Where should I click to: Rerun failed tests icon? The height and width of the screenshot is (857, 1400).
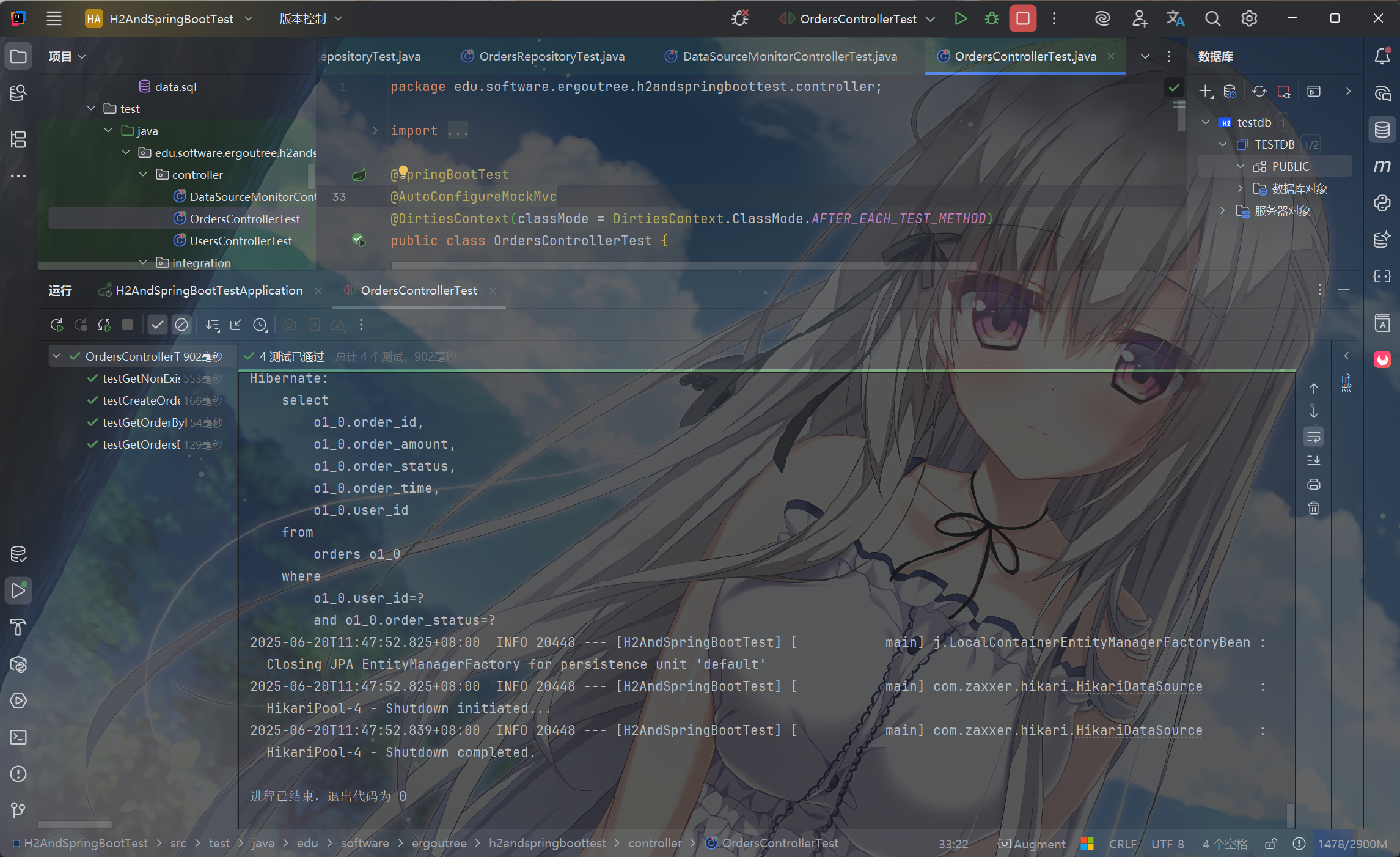81,325
